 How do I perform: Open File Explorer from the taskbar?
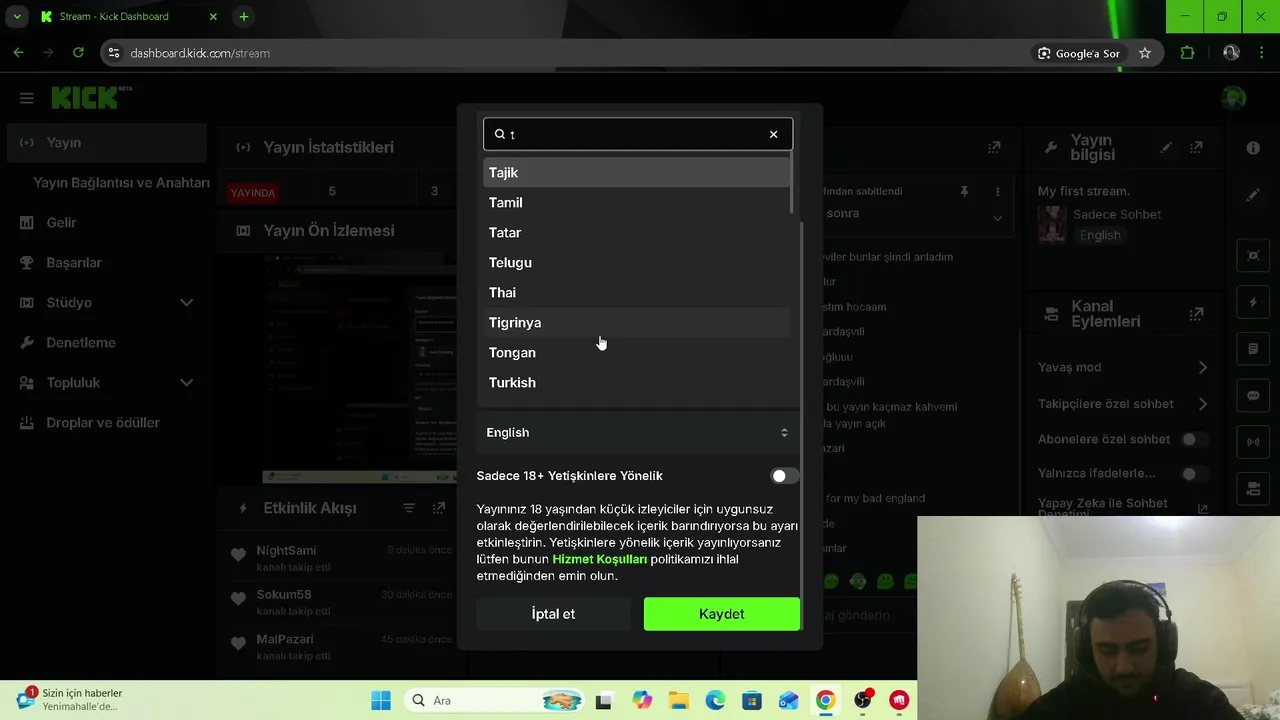(678, 700)
